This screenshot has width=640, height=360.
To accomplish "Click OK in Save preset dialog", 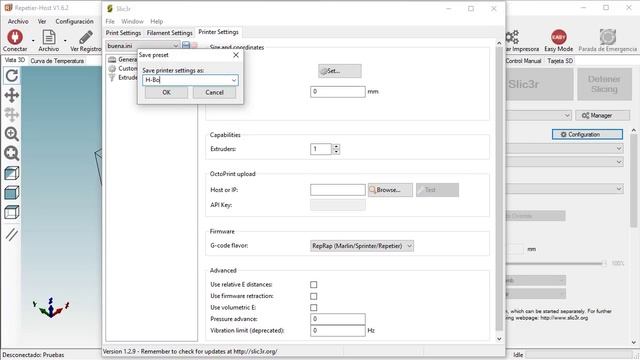I will [167, 92].
